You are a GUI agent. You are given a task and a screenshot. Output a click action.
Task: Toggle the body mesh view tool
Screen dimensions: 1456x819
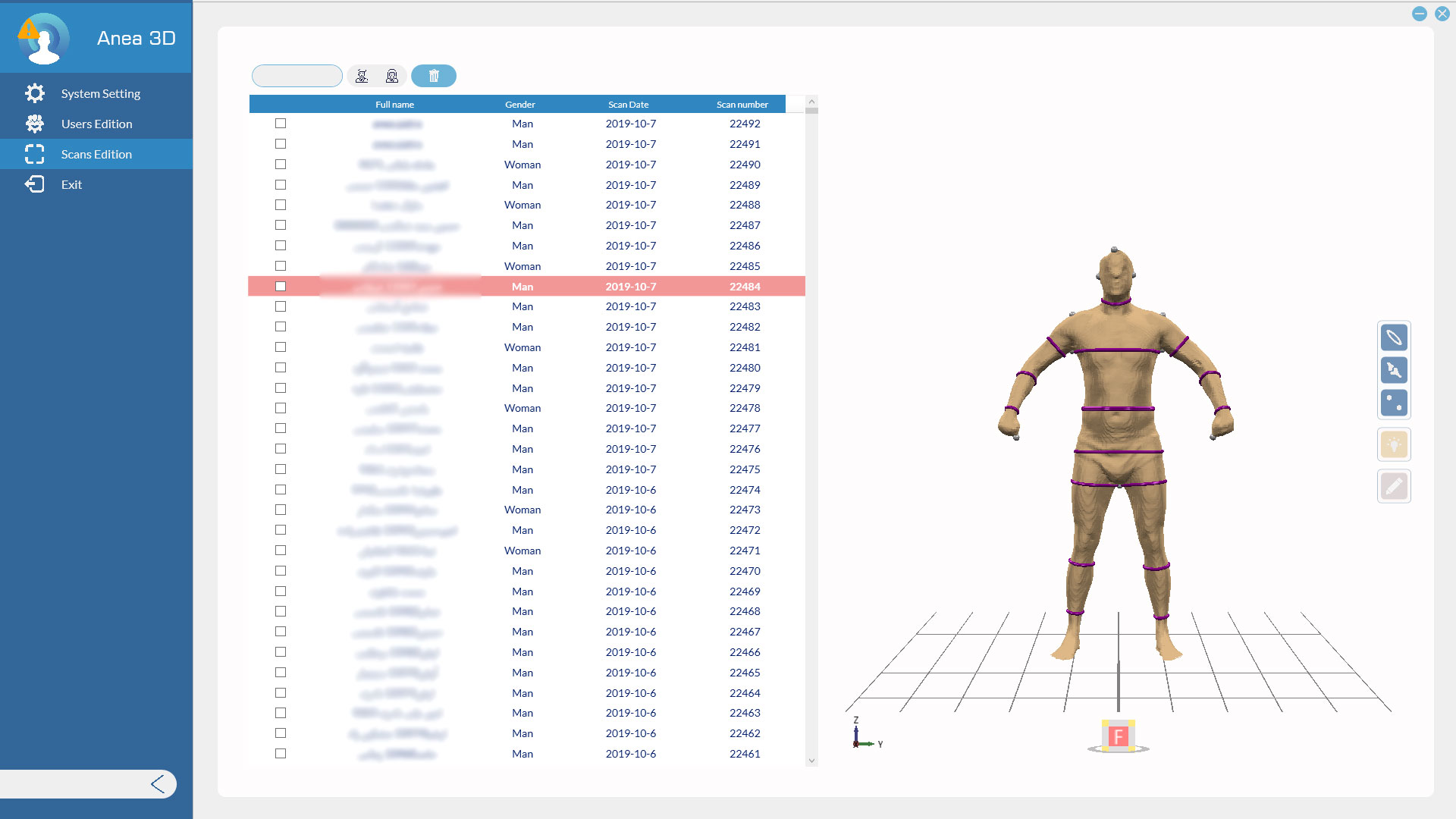click(x=1394, y=370)
